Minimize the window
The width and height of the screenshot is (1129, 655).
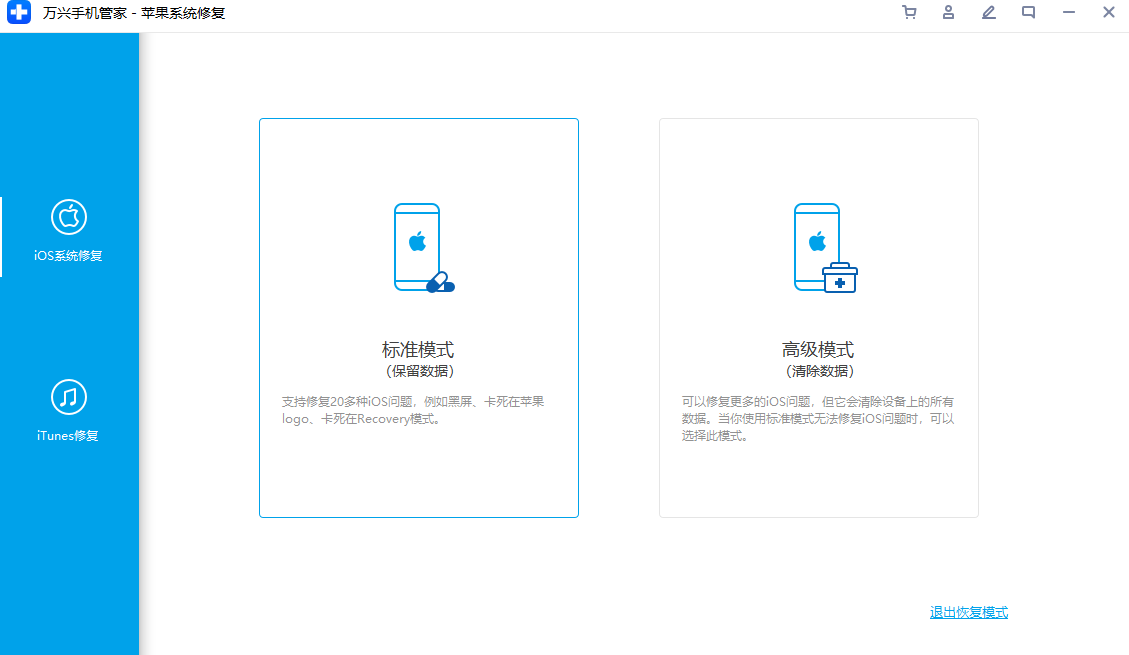(1069, 12)
